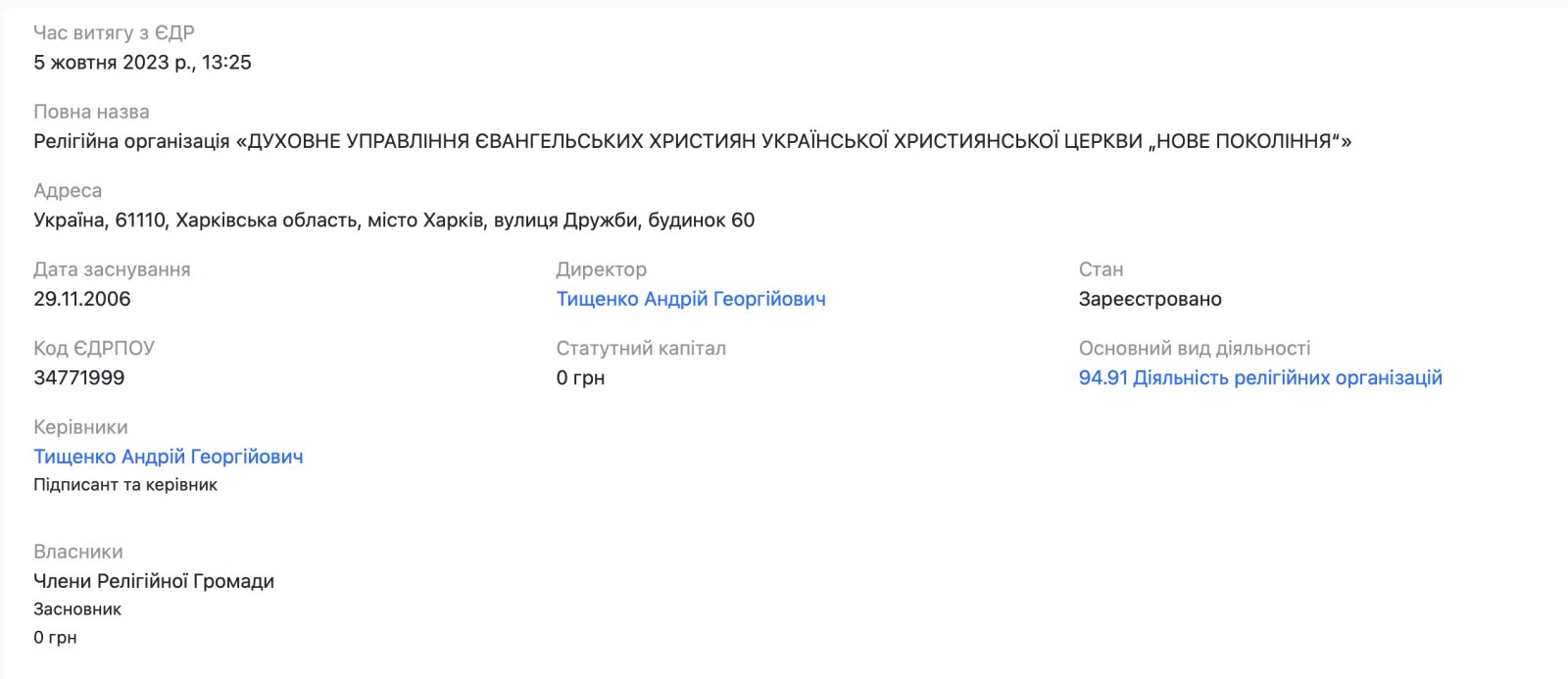Click the 0 грн value under Статутний капітал
1568x679 pixels.
pyautogui.click(x=580, y=378)
